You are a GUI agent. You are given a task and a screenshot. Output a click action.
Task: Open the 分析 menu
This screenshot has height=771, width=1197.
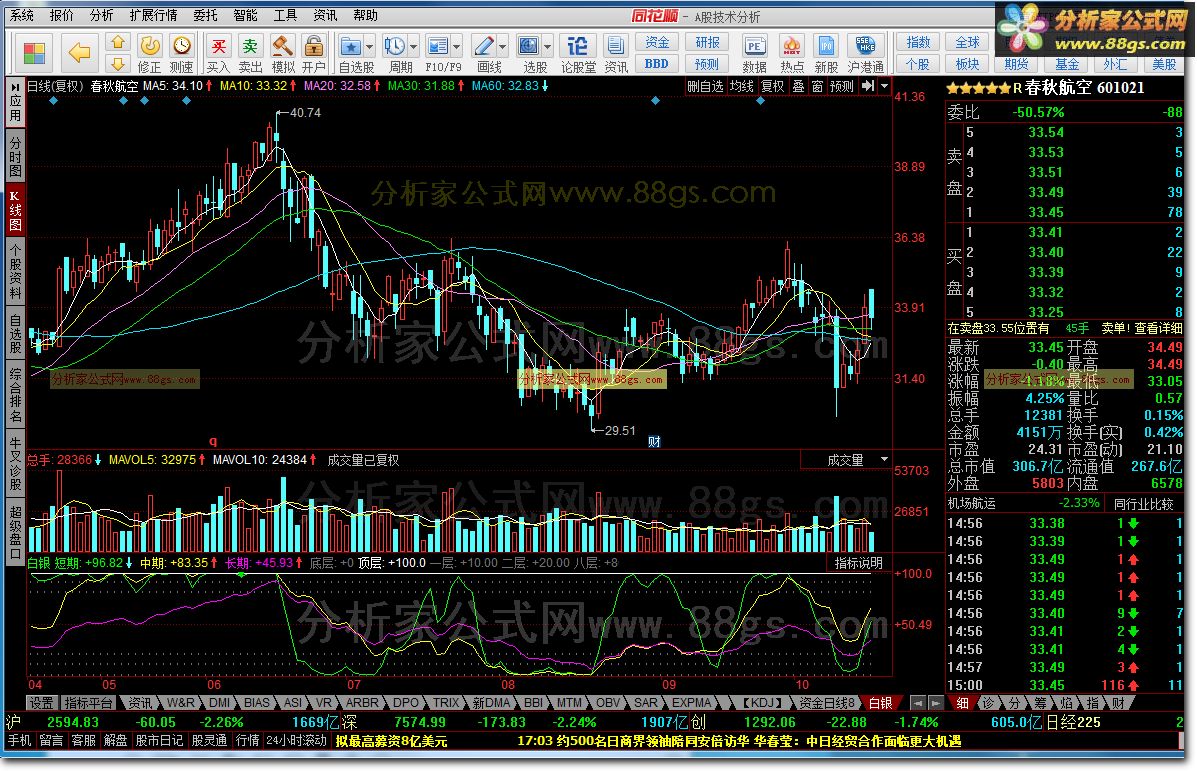click(102, 15)
